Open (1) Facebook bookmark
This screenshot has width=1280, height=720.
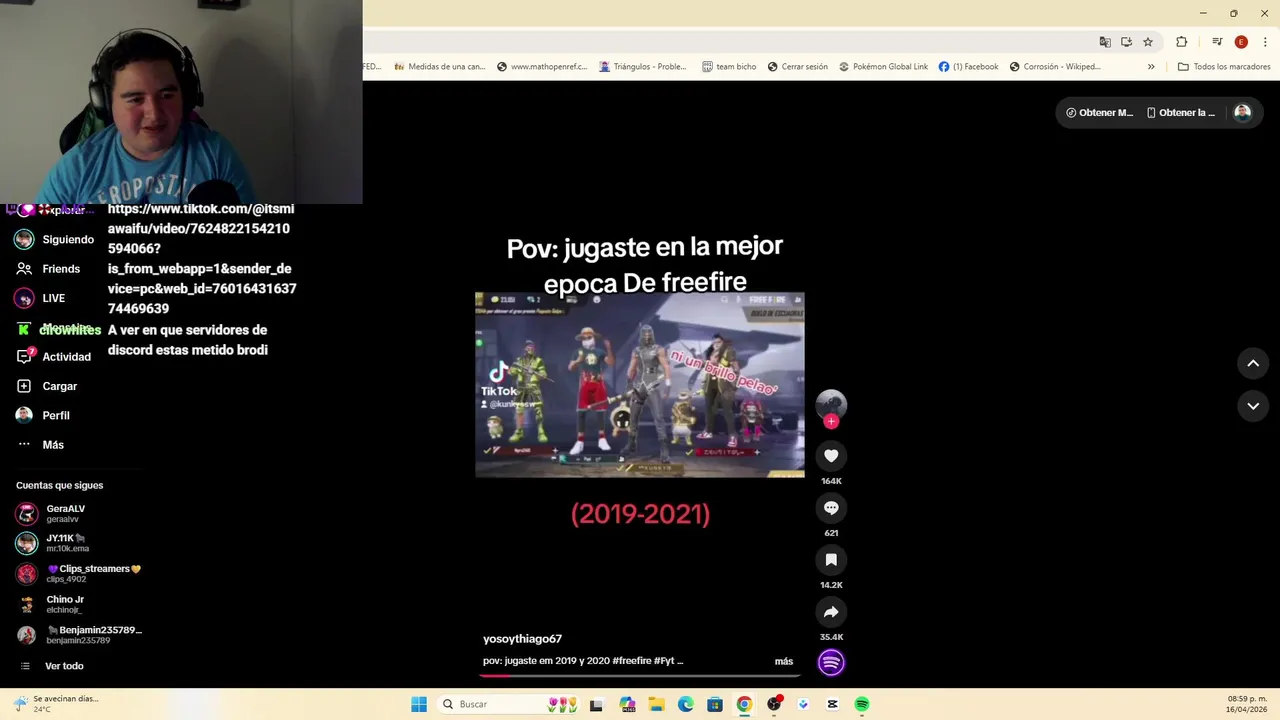click(968, 67)
